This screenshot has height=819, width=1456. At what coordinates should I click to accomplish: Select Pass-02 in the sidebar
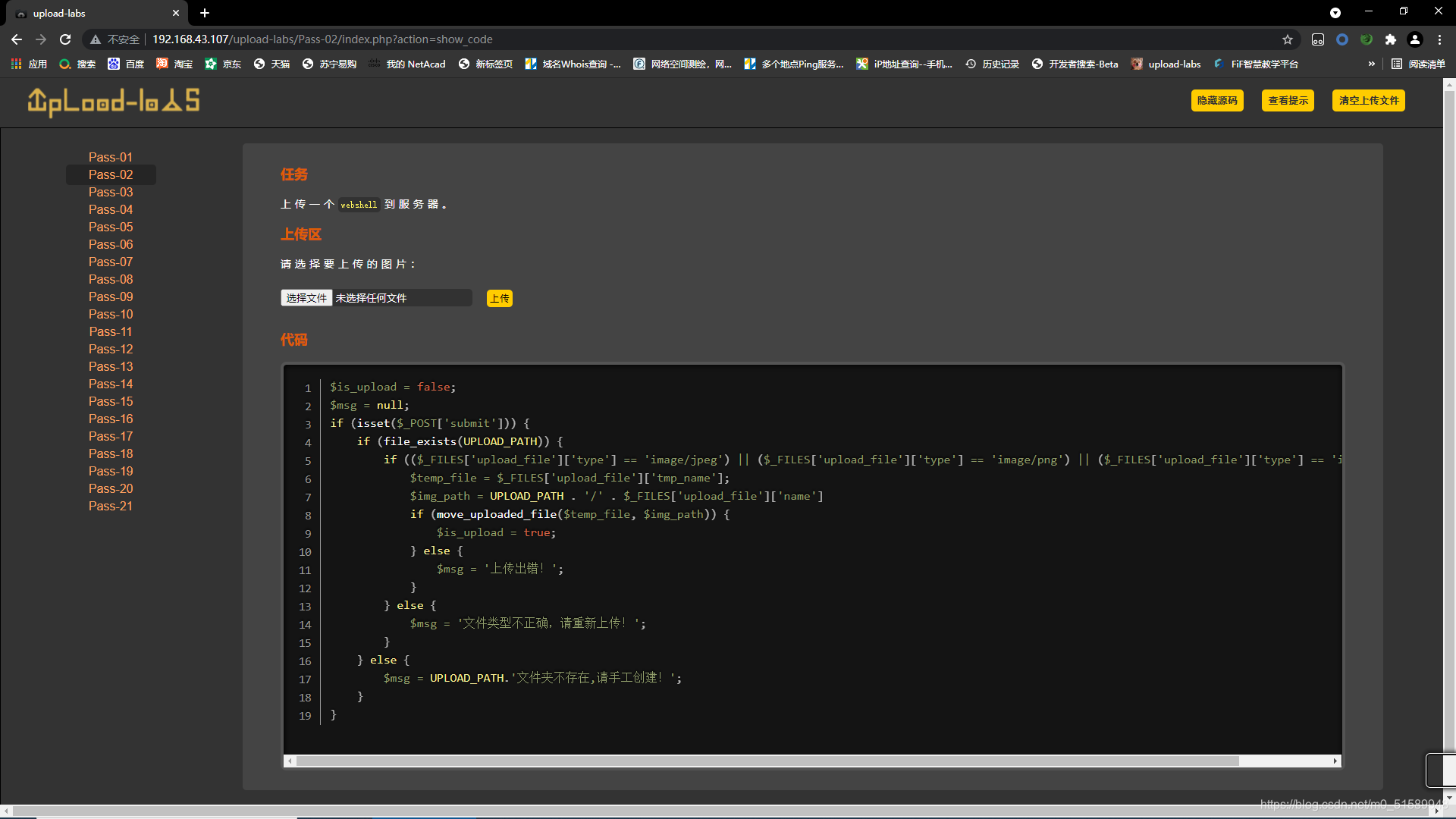pyautogui.click(x=111, y=174)
